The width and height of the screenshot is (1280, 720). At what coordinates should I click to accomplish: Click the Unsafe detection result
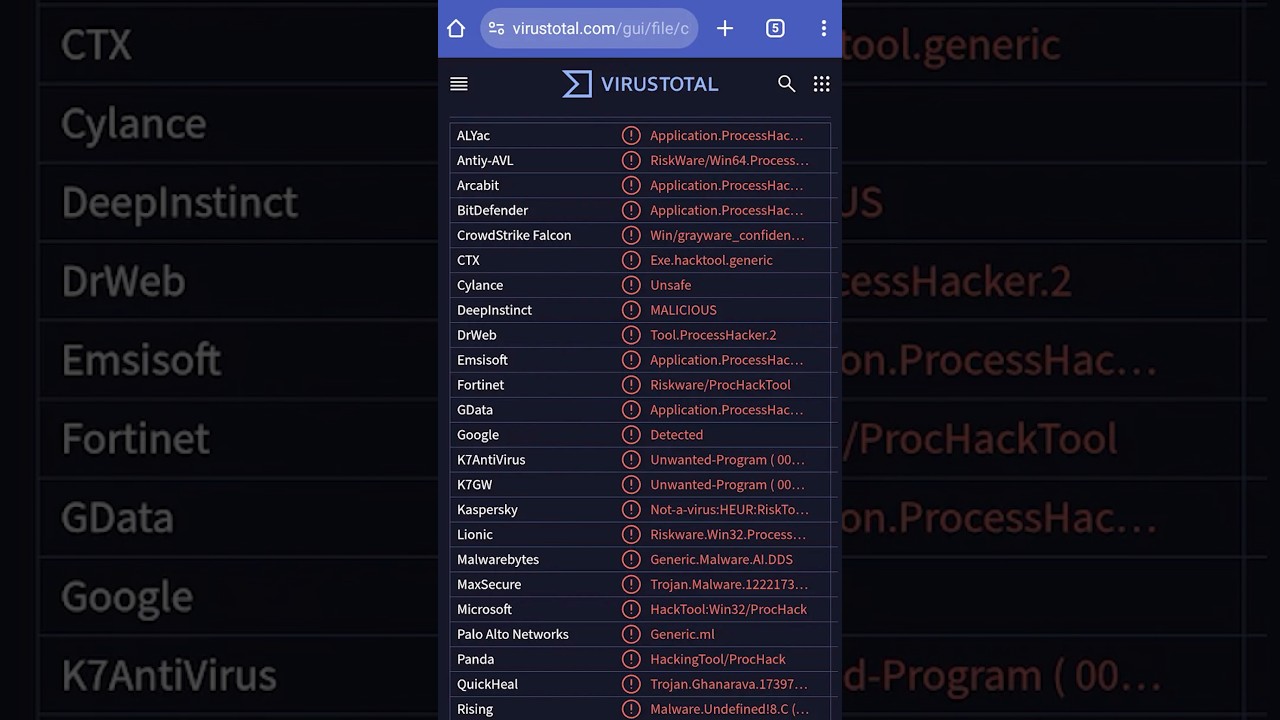click(670, 285)
